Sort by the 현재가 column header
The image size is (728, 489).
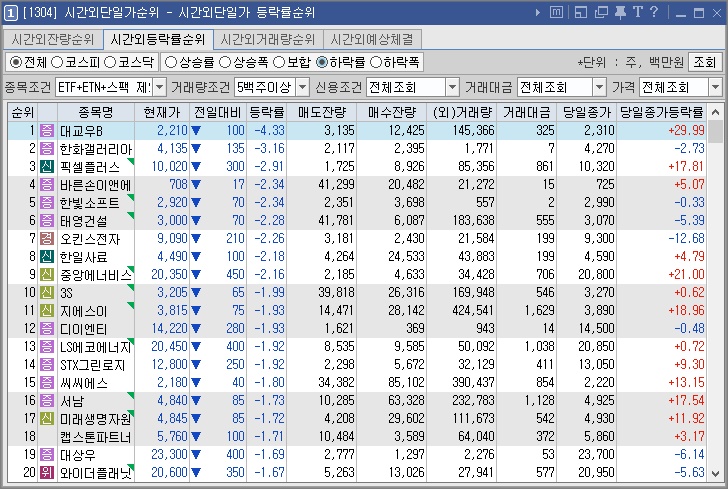162,112
